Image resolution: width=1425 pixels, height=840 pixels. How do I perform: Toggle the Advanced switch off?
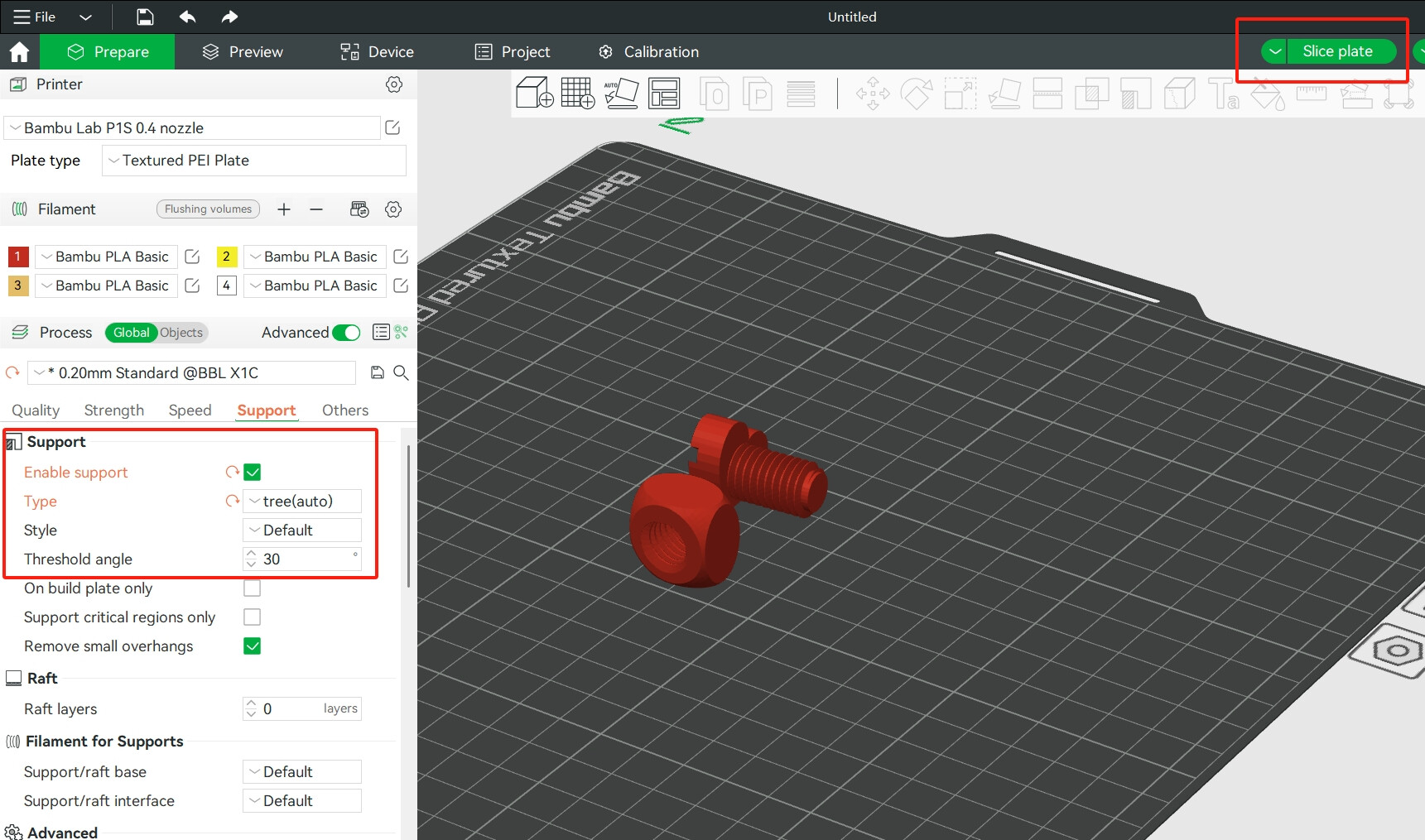[346, 333]
